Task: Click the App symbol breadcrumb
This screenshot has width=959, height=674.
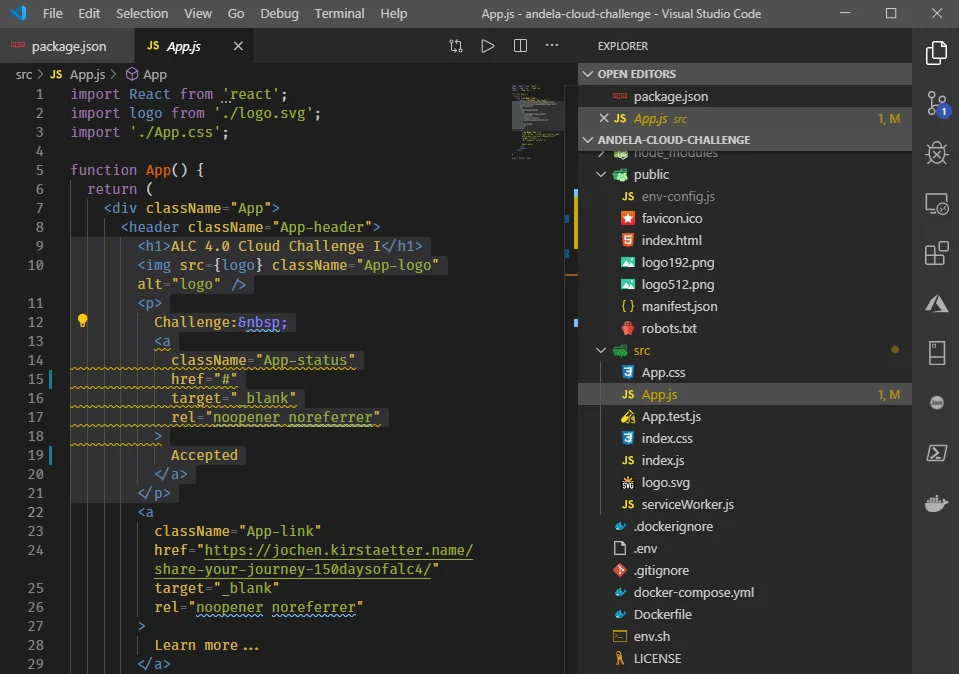Action: (x=147, y=75)
